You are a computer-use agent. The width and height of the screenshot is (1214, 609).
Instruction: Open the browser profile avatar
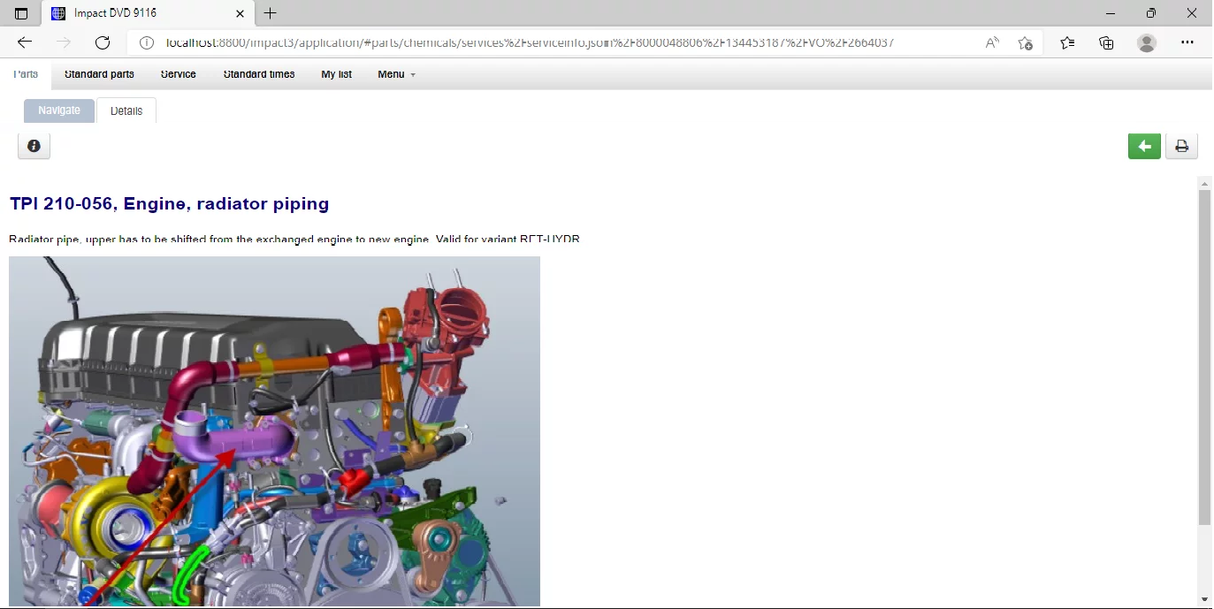click(x=1147, y=43)
